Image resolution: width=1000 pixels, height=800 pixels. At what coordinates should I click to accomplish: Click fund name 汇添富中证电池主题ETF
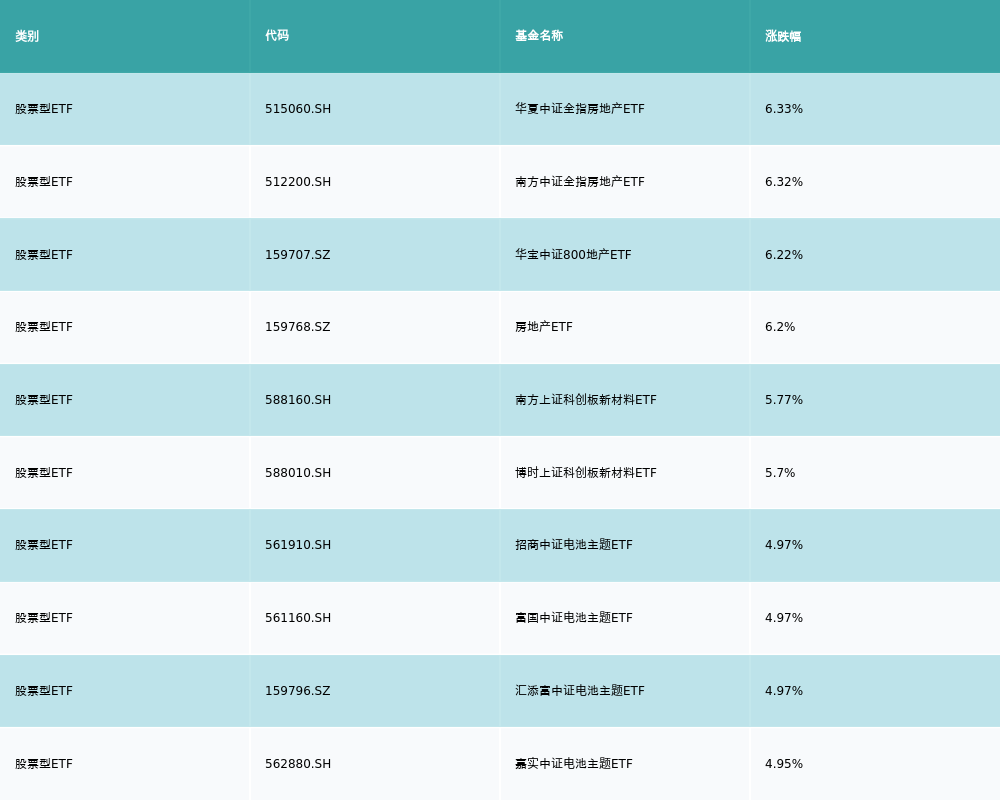[x=580, y=691]
